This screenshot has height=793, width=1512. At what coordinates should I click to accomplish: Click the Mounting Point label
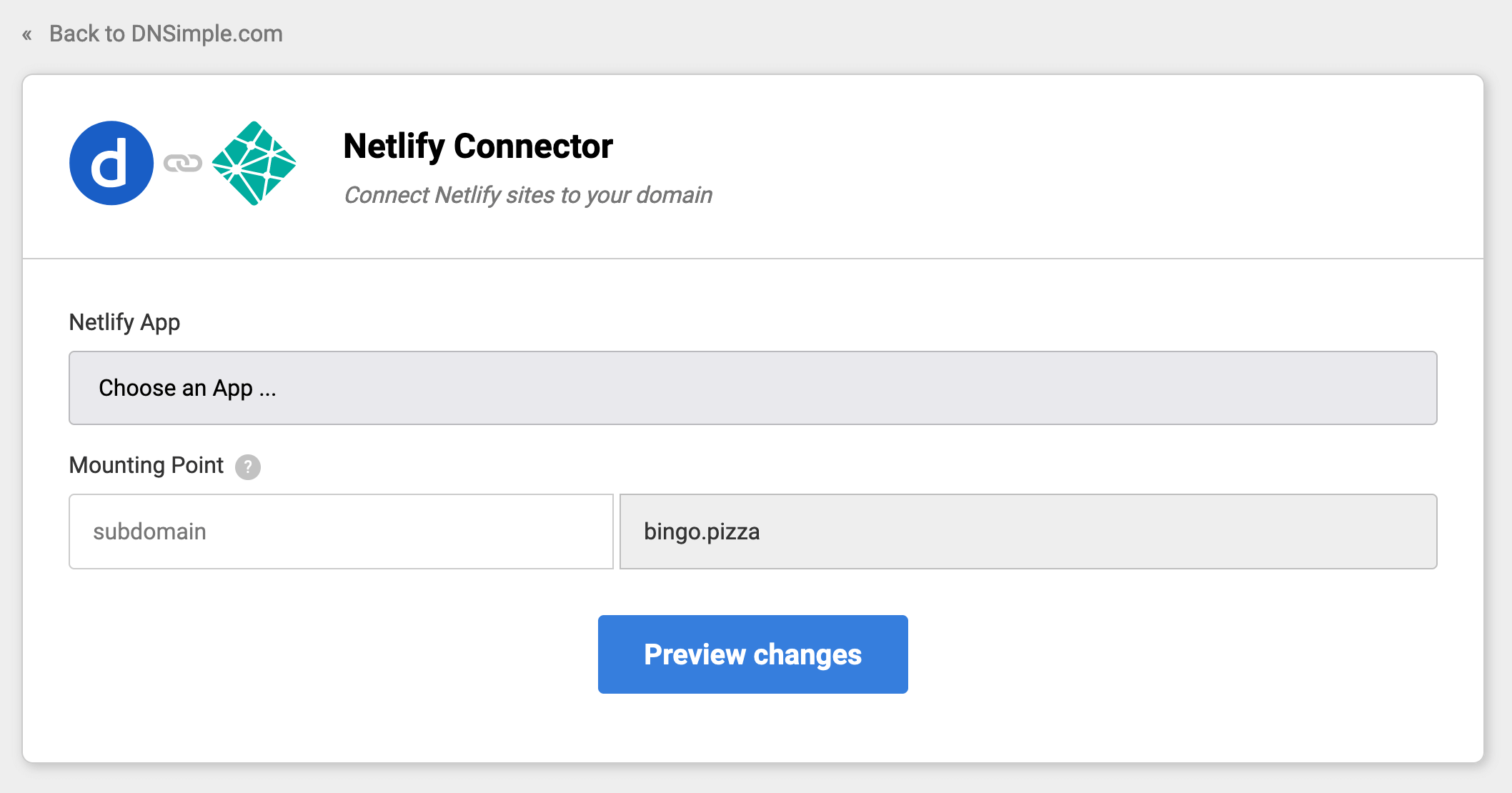click(x=145, y=465)
